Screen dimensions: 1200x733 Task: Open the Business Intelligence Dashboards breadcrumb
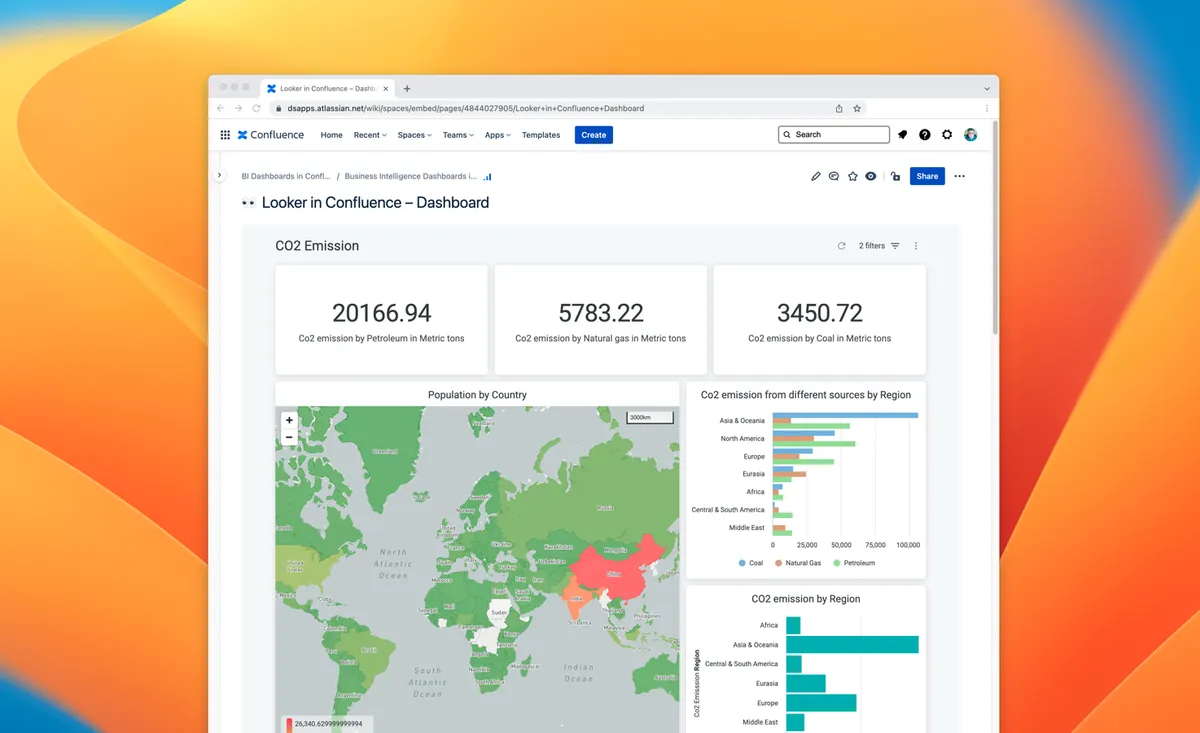(410, 176)
